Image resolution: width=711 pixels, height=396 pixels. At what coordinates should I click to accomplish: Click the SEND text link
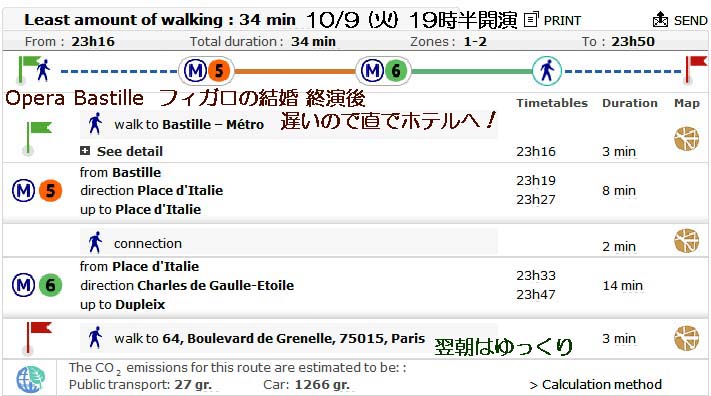point(691,21)
